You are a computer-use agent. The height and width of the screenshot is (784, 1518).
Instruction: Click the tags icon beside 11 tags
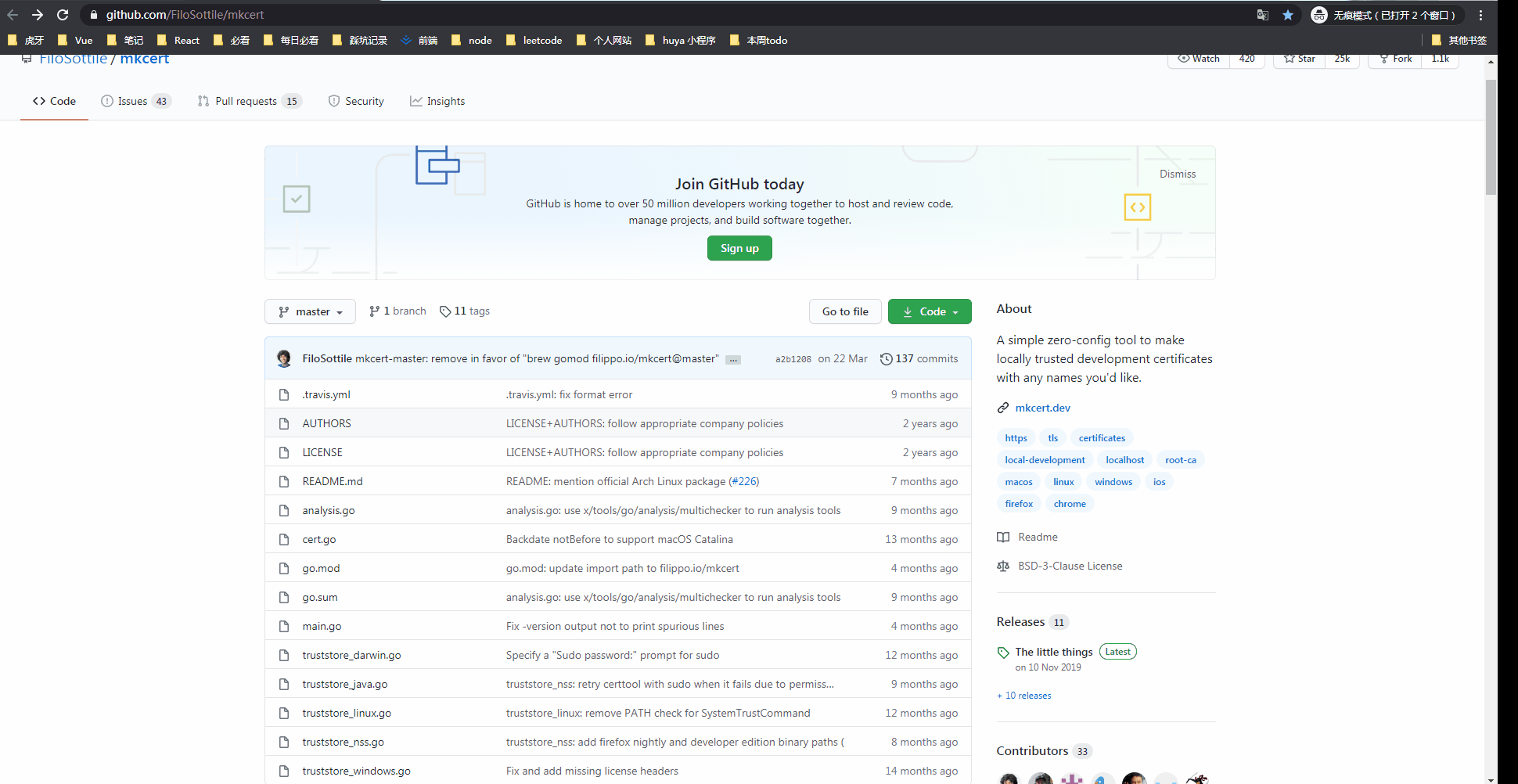(445, 311)
